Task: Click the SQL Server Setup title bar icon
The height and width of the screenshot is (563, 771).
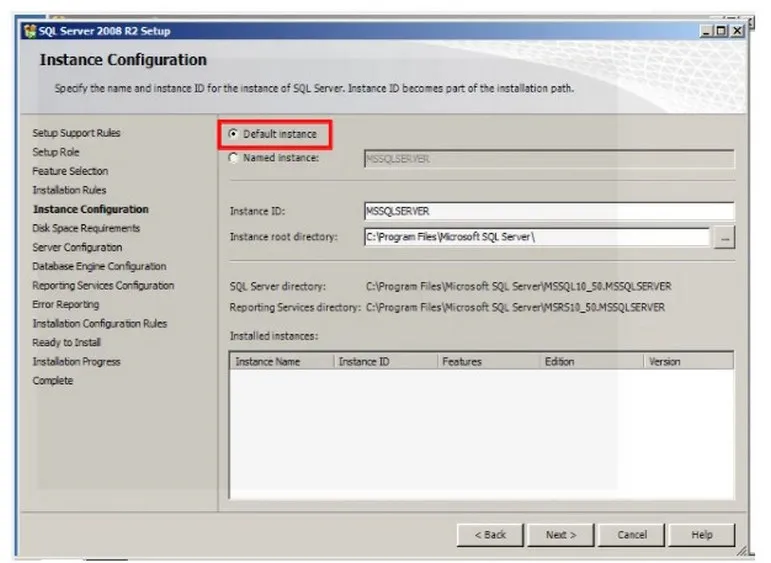Action: (30, 31)
